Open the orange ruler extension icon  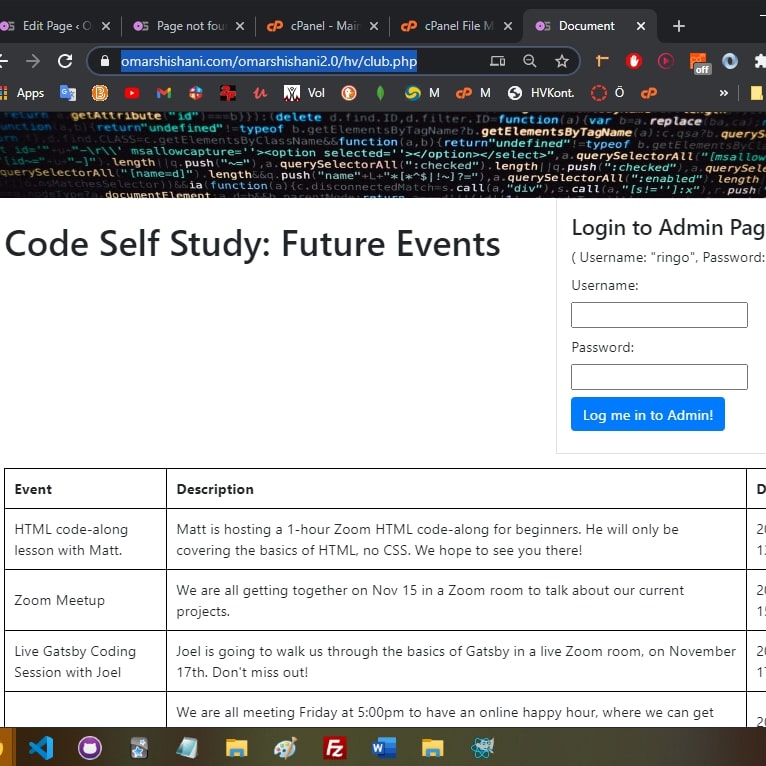(602, 61)
